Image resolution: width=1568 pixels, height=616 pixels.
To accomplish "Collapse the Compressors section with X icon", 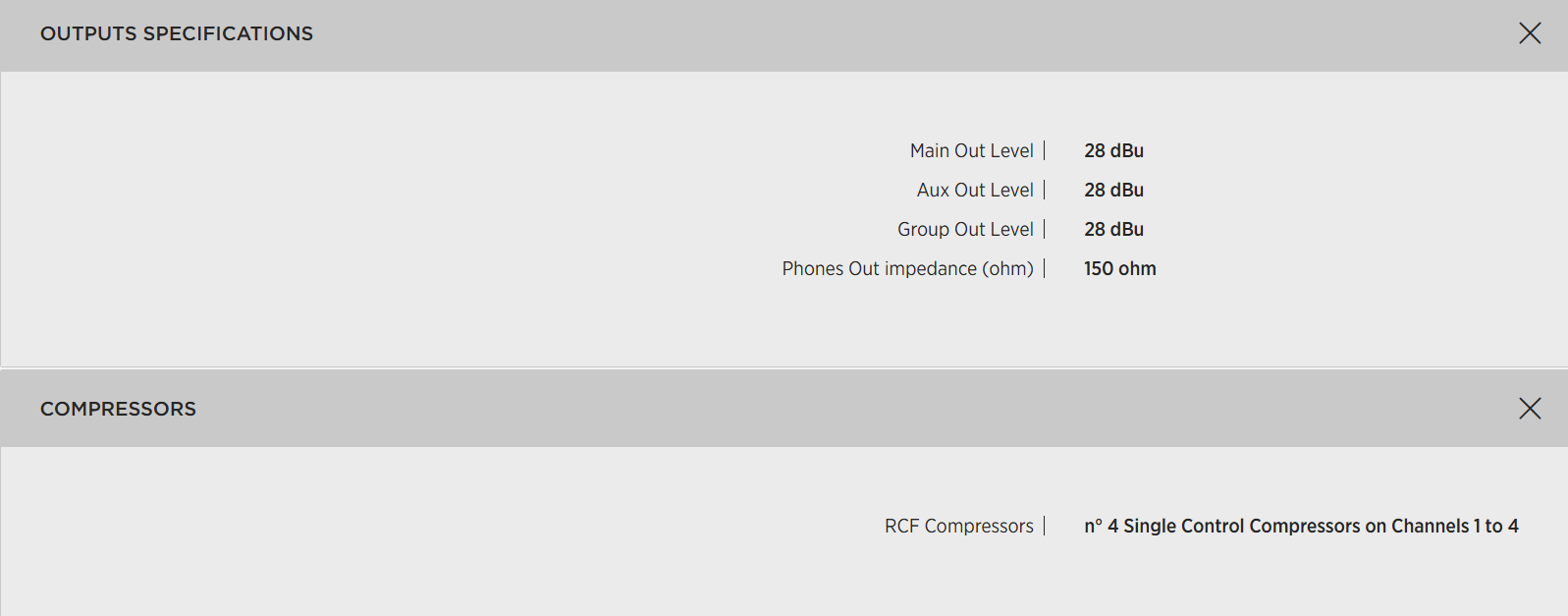I will pyautogui.click(x=1530, y=409).
